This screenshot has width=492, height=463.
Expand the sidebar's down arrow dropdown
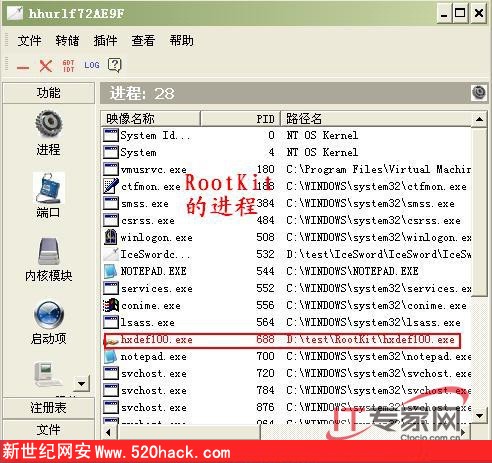[81, 383]
